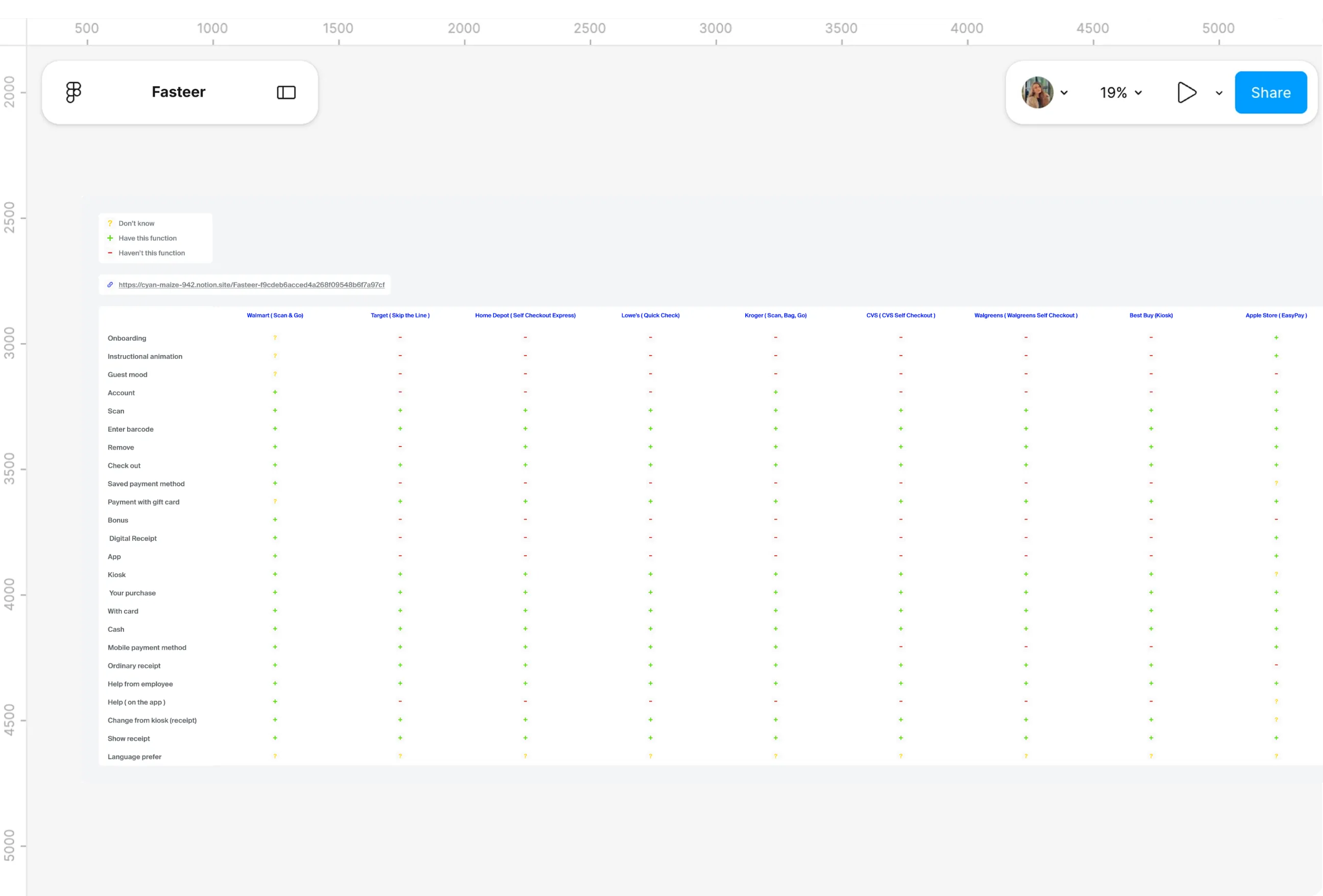Select the green plus legend icon
The height and width of the screenshot is (896, 1323).
click(110, 238)
